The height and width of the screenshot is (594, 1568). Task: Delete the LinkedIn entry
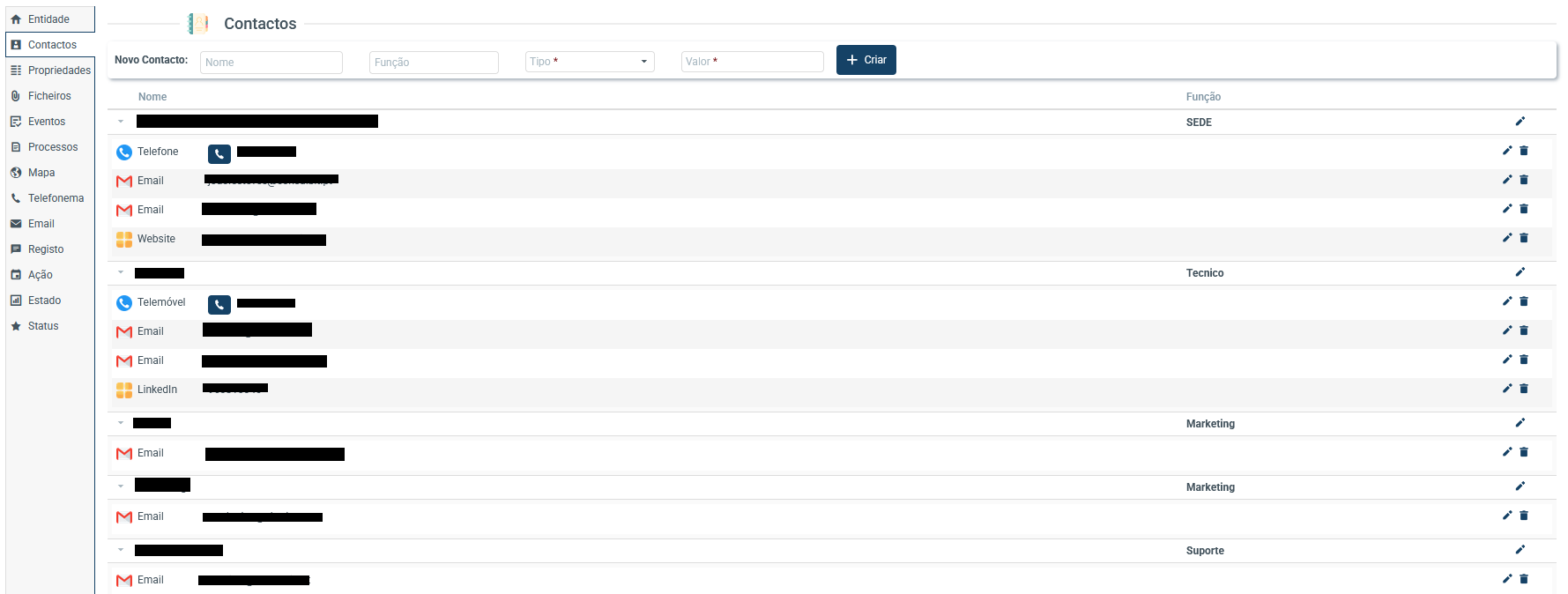(x=1524, y=389)
